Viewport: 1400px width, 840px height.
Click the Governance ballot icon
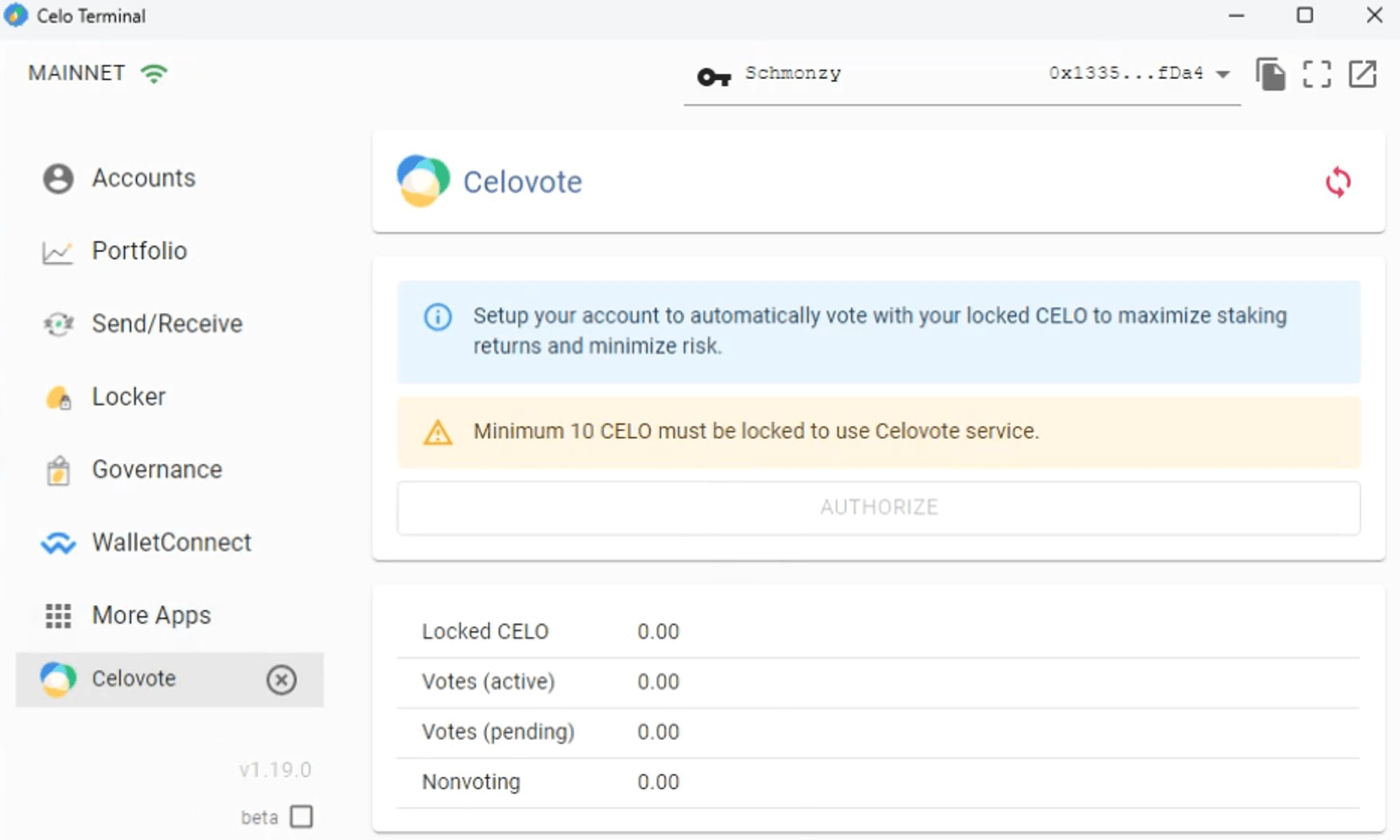click(58, 470)
